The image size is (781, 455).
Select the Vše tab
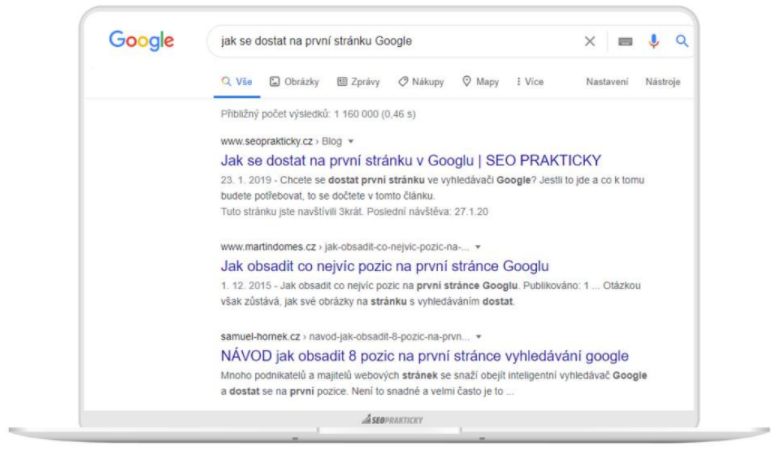237,82
